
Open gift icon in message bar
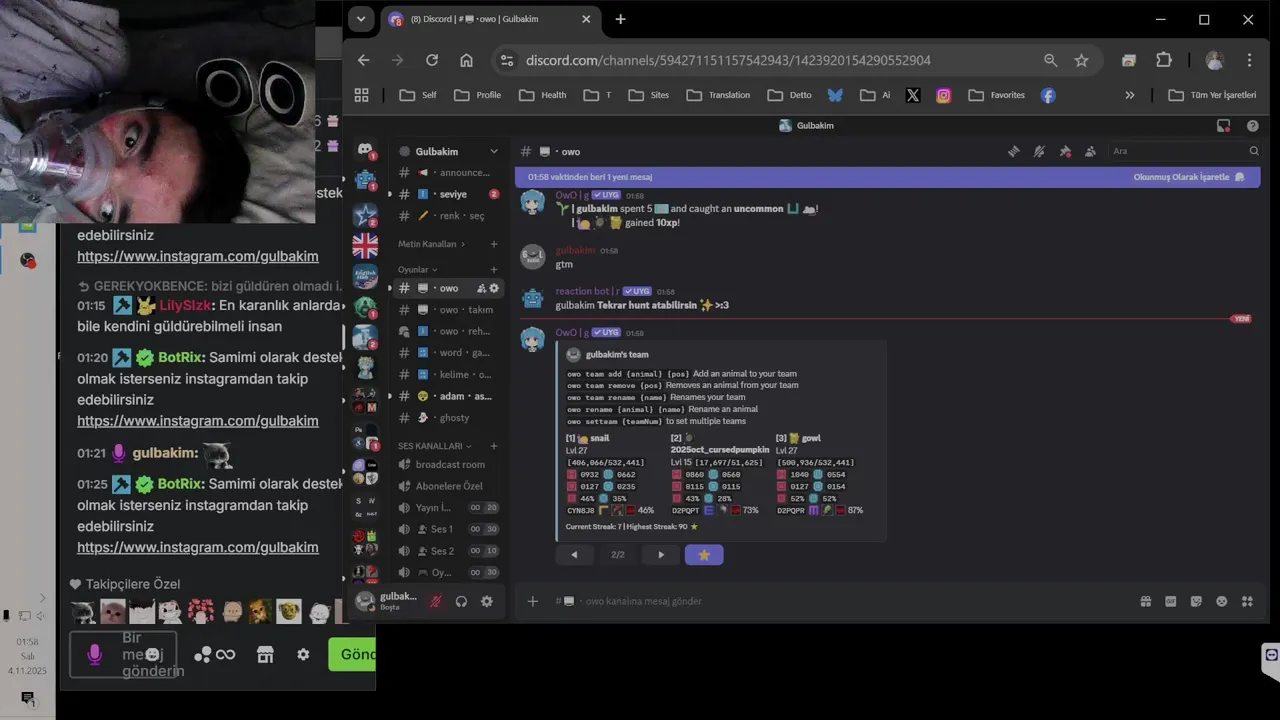tap(1145, 601)
